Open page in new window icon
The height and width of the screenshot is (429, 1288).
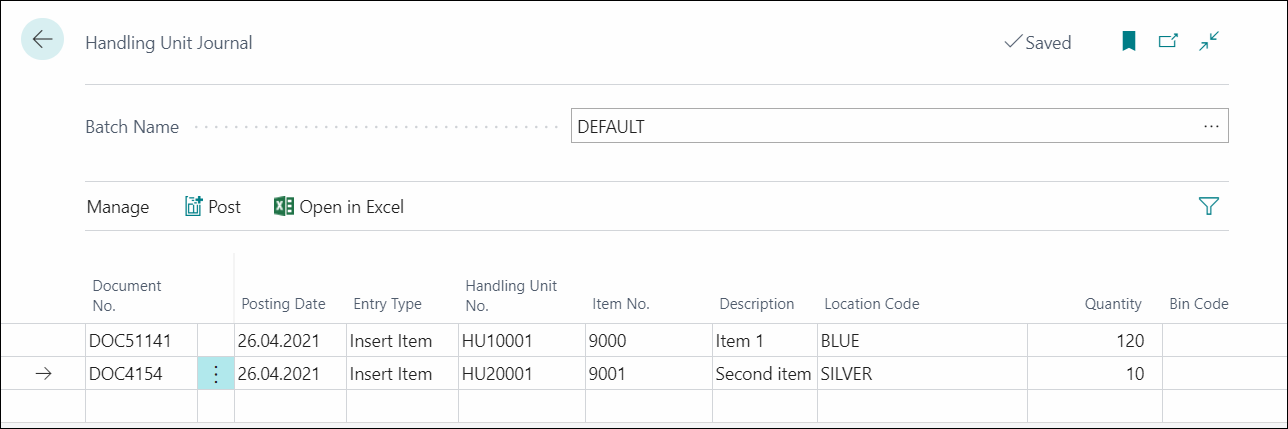click(1168, 42)
